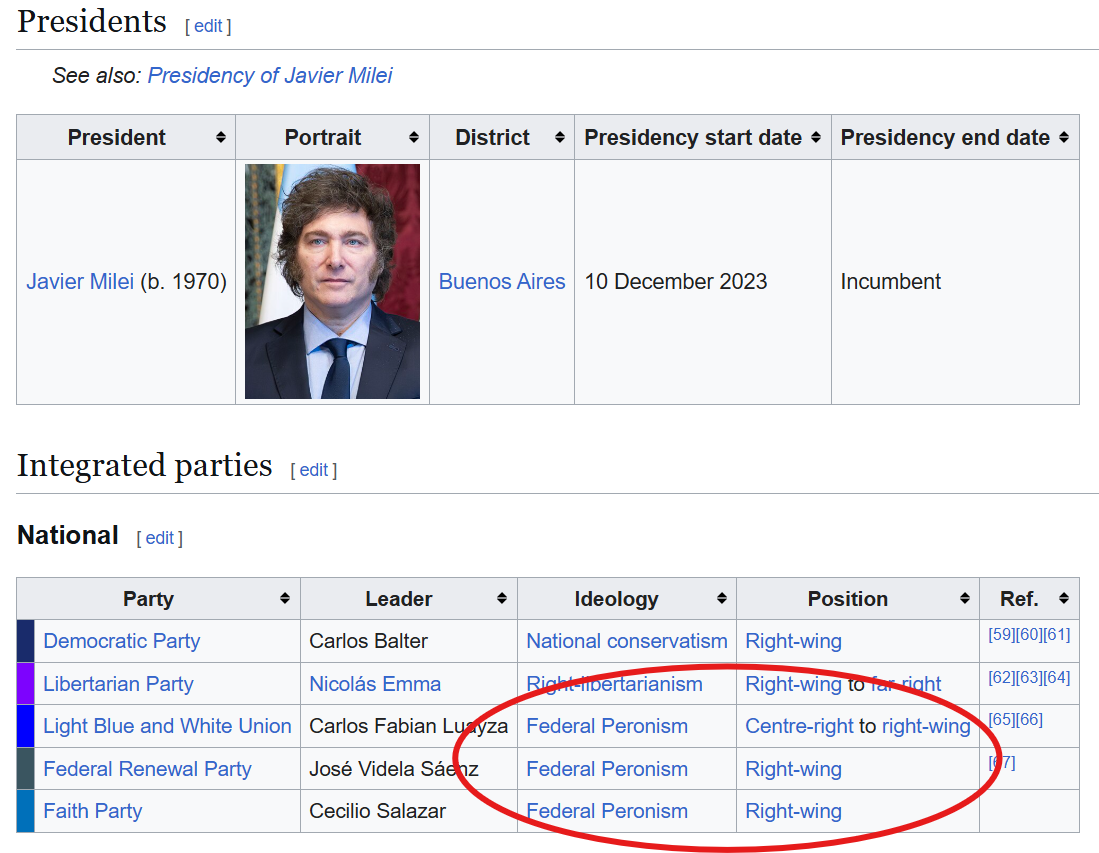Open reference [66]
1099x853 pixels.
coord(1029,719)
